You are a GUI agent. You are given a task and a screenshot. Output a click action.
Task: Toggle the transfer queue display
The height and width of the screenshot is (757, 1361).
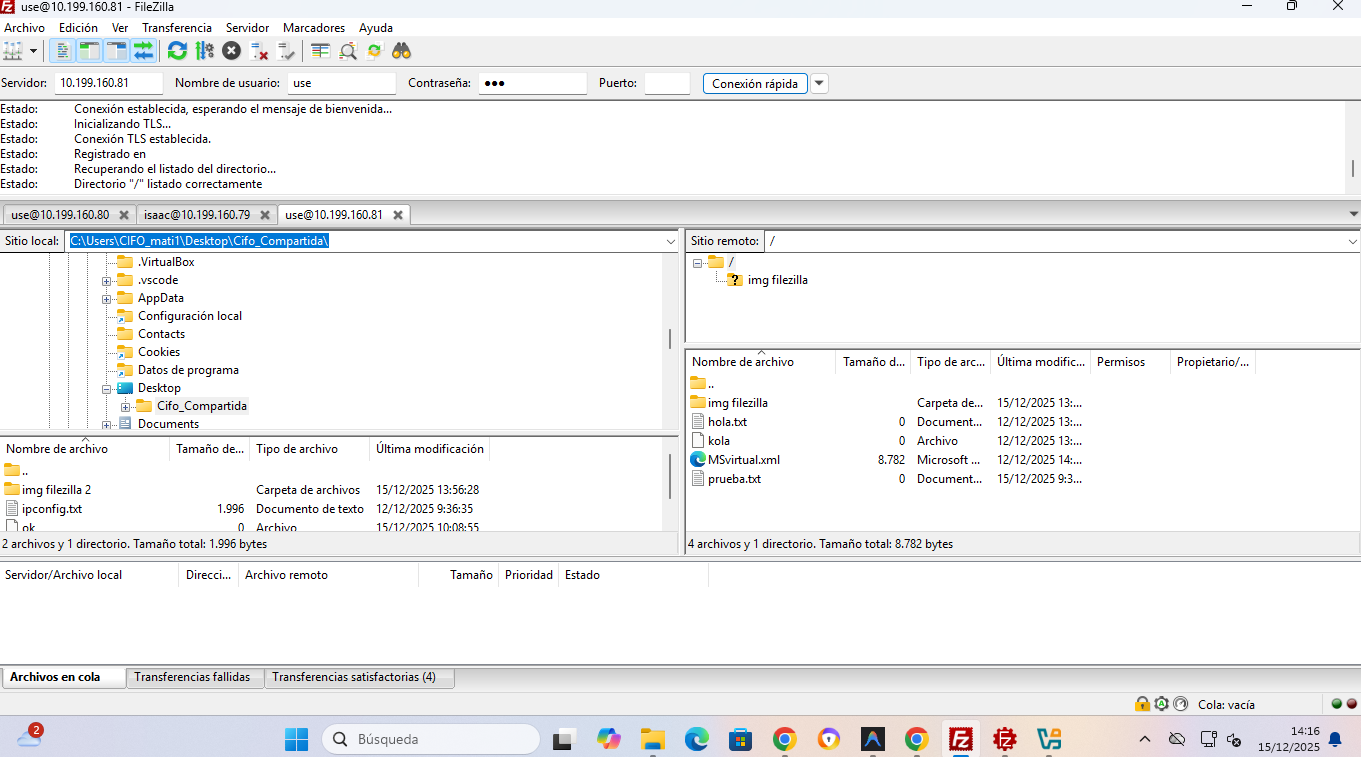[144, 51]
